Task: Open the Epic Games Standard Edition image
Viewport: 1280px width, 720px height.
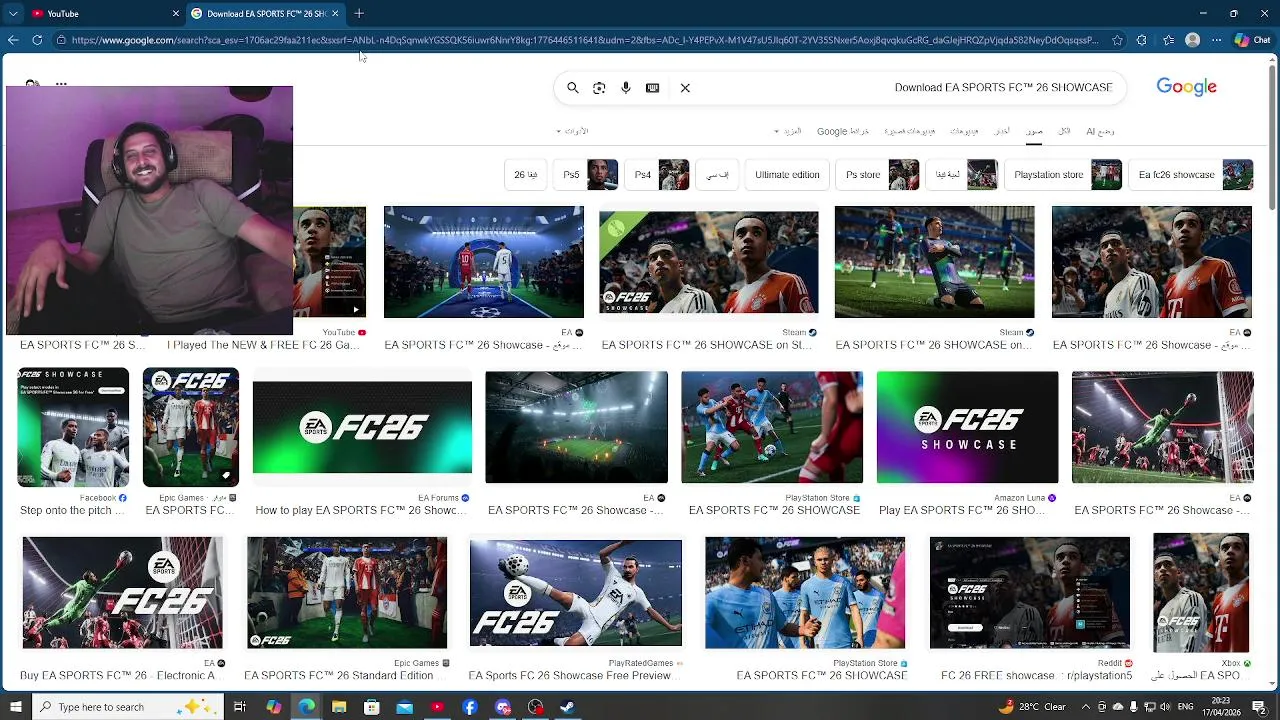Action: (x=347, y=593)
